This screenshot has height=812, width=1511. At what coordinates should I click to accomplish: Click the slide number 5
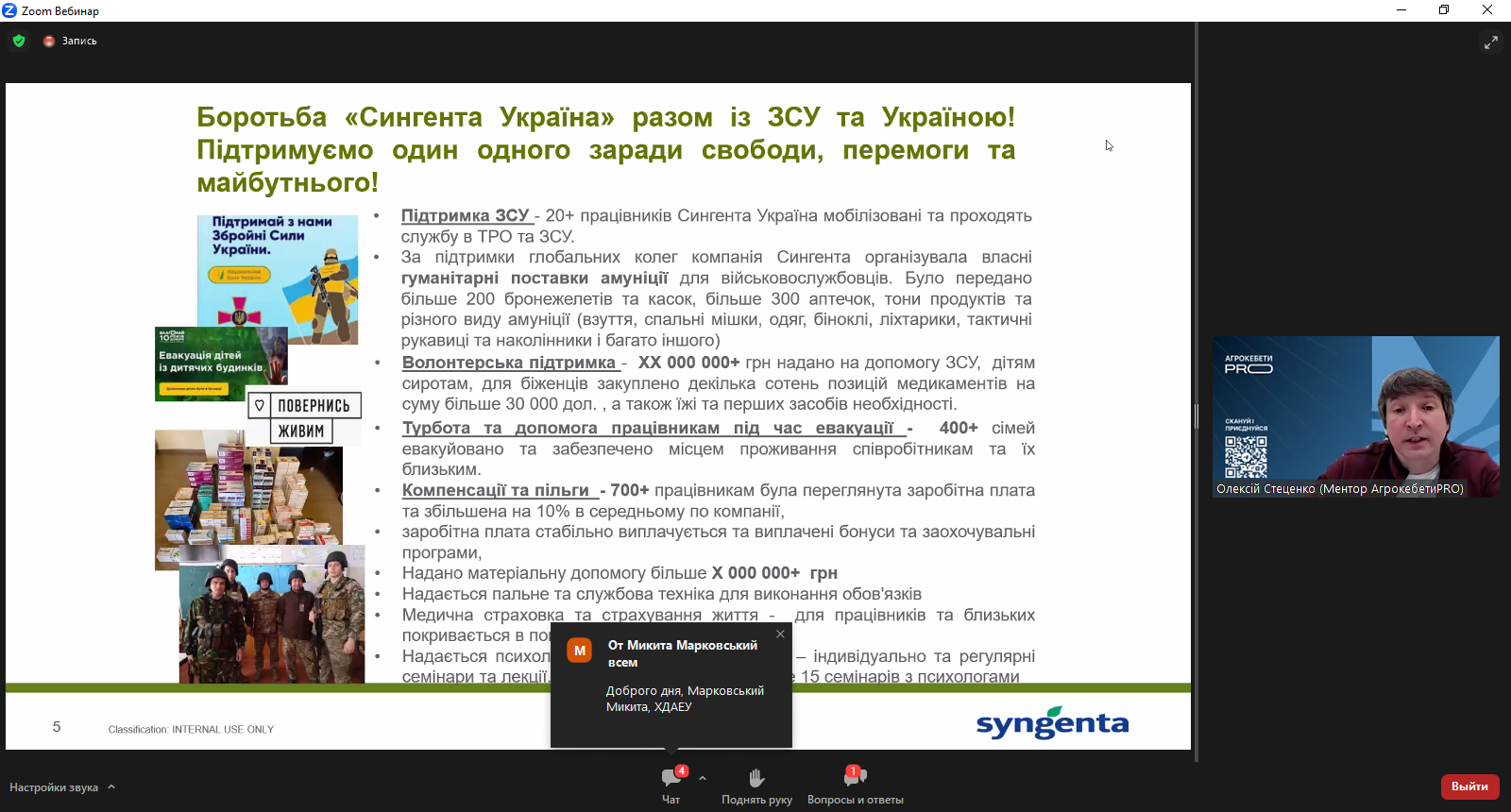point(57,727)
